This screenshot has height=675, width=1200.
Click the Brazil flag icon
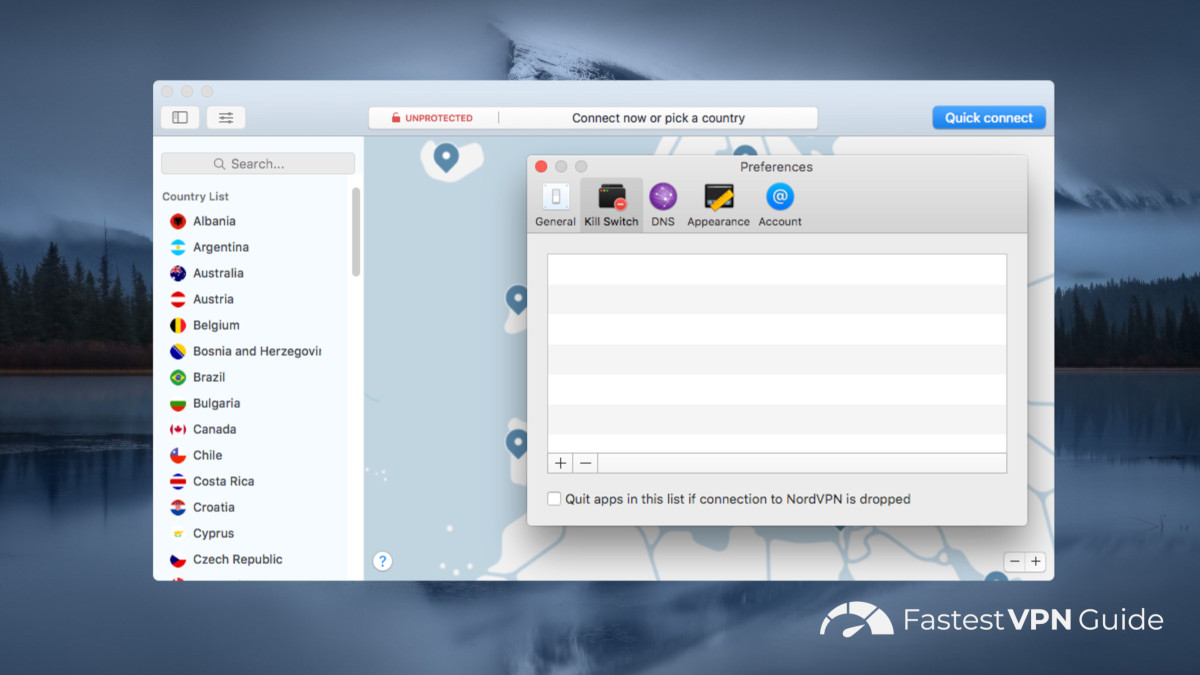pos(178,377)
